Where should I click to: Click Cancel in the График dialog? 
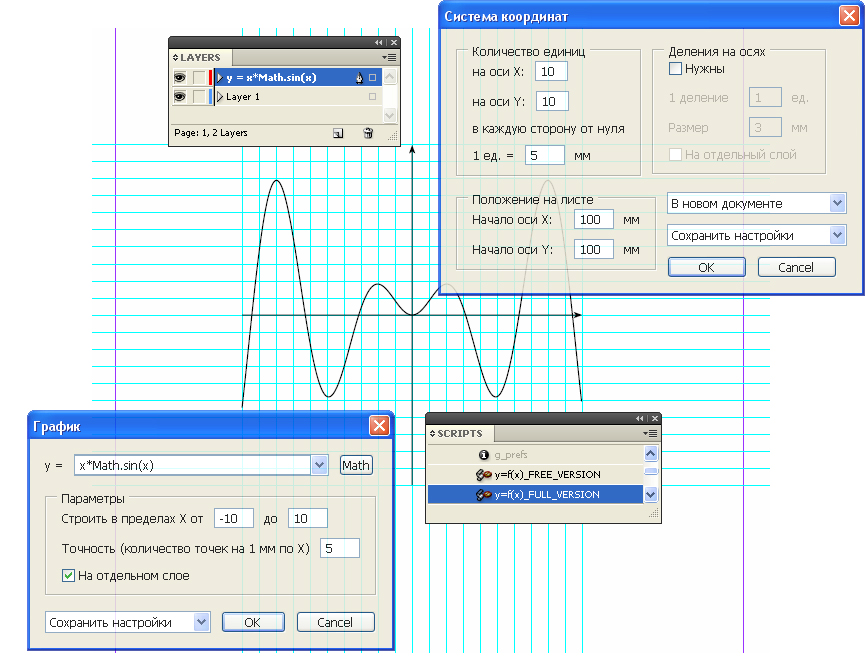coord(335,623)
